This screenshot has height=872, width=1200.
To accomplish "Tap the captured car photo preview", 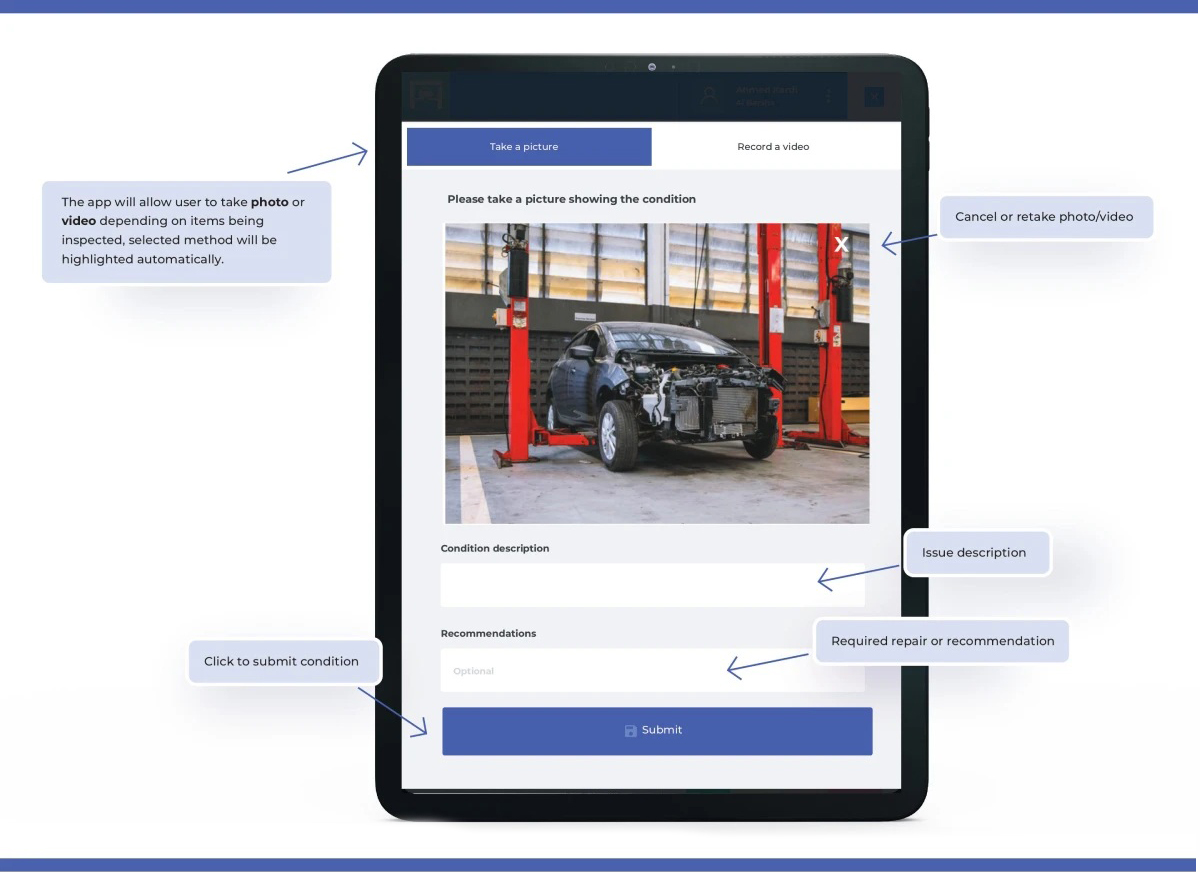I will coord(656,380).
